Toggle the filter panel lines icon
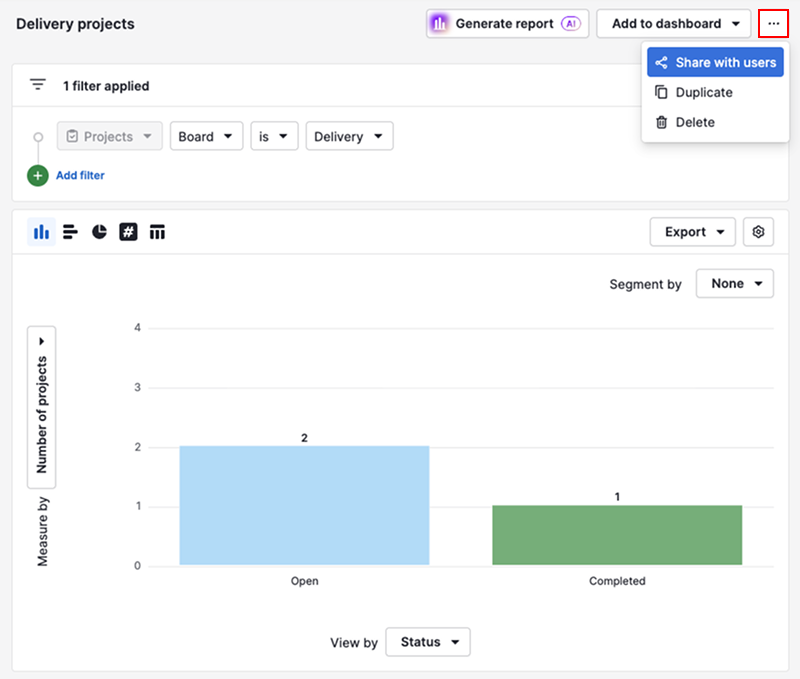 [x=38, y=85]
